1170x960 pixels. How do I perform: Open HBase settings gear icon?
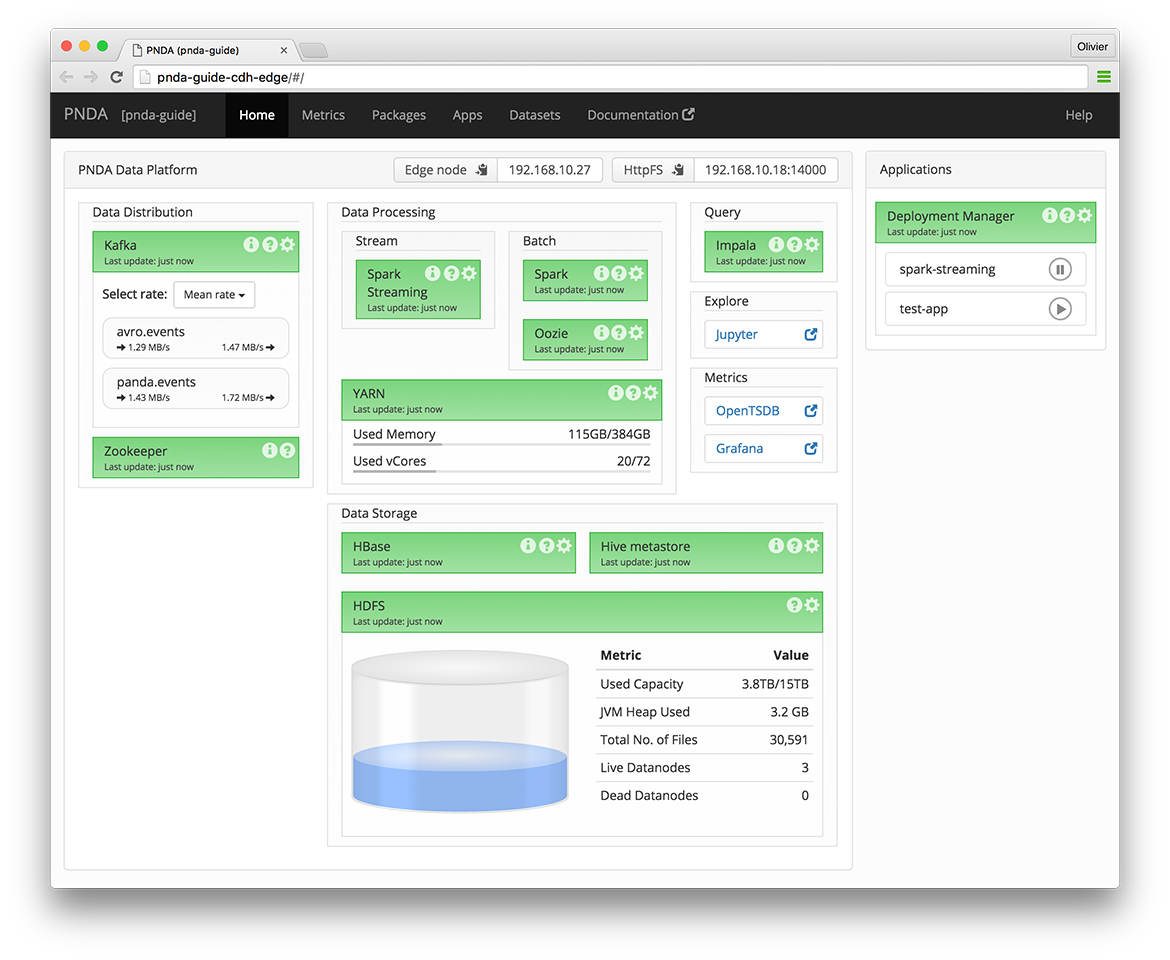[x=564, y=546]
